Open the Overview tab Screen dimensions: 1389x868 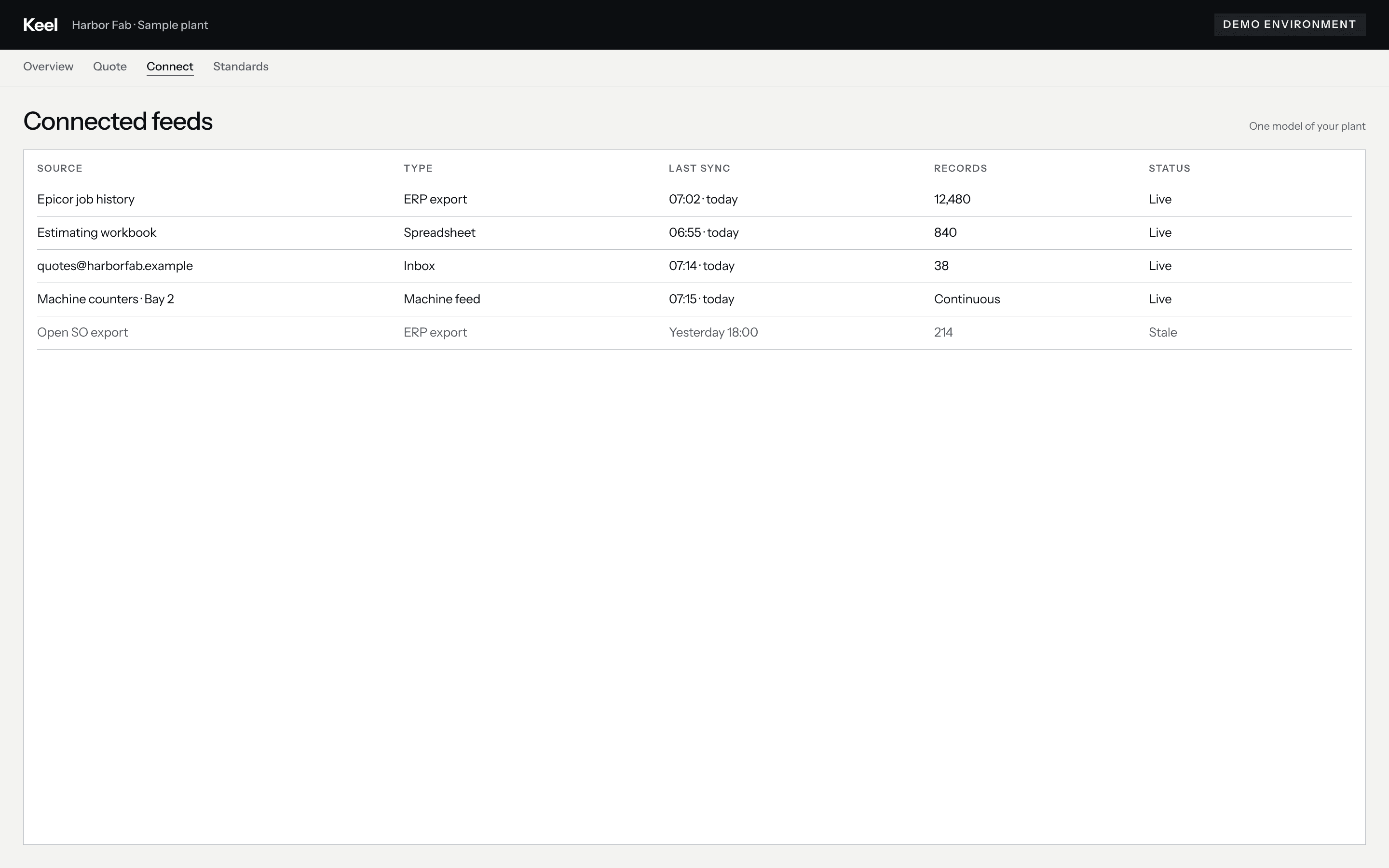click(48, 67)
